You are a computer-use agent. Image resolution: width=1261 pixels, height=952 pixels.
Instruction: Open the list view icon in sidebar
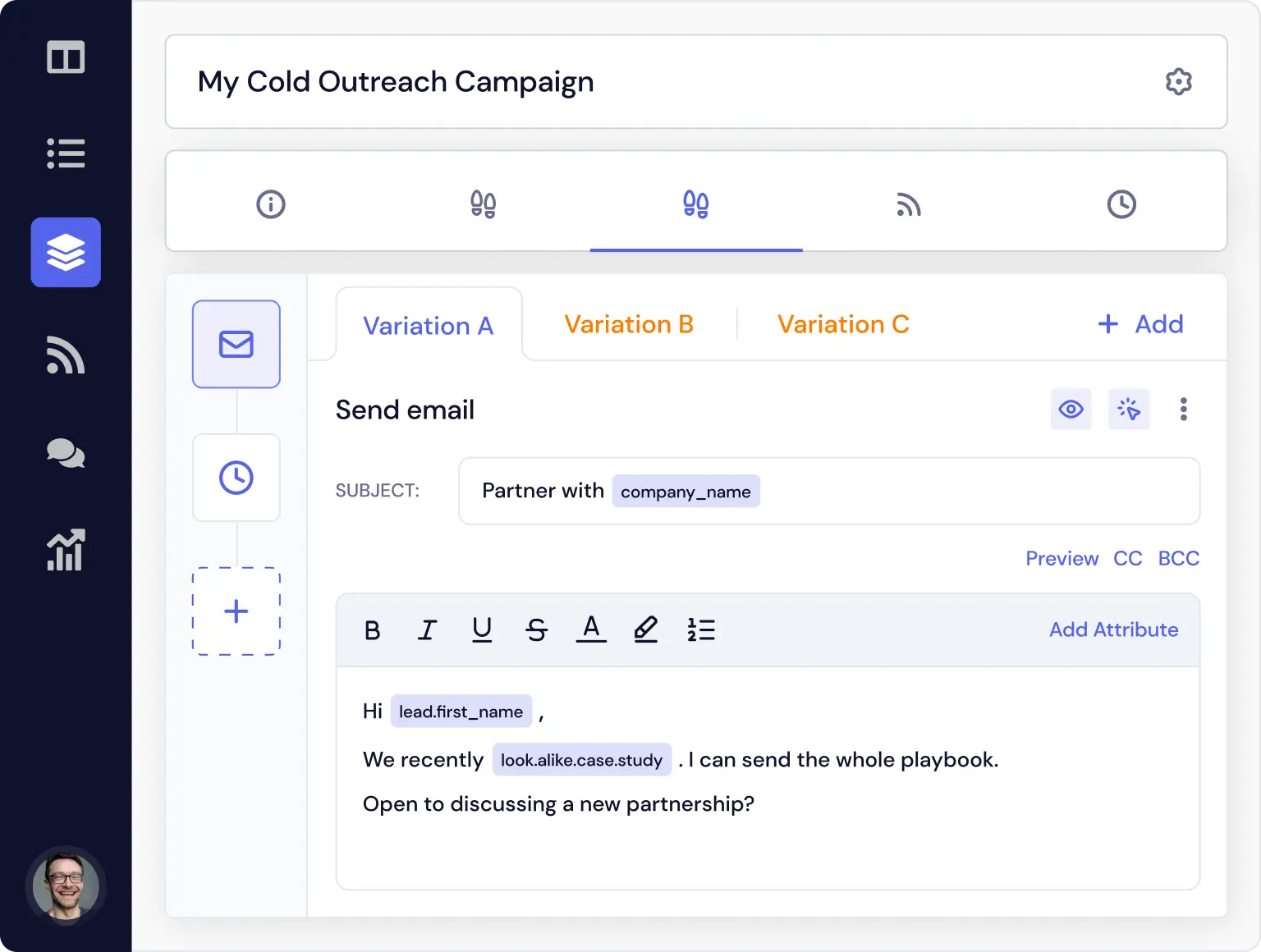click(66, 153)
